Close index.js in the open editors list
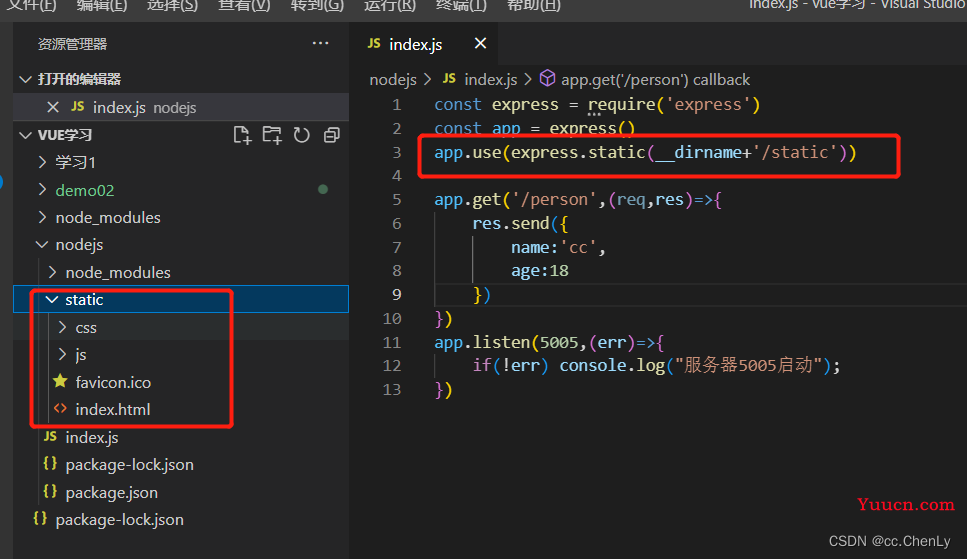The image size is (967, 559). [x=53, y=107]
